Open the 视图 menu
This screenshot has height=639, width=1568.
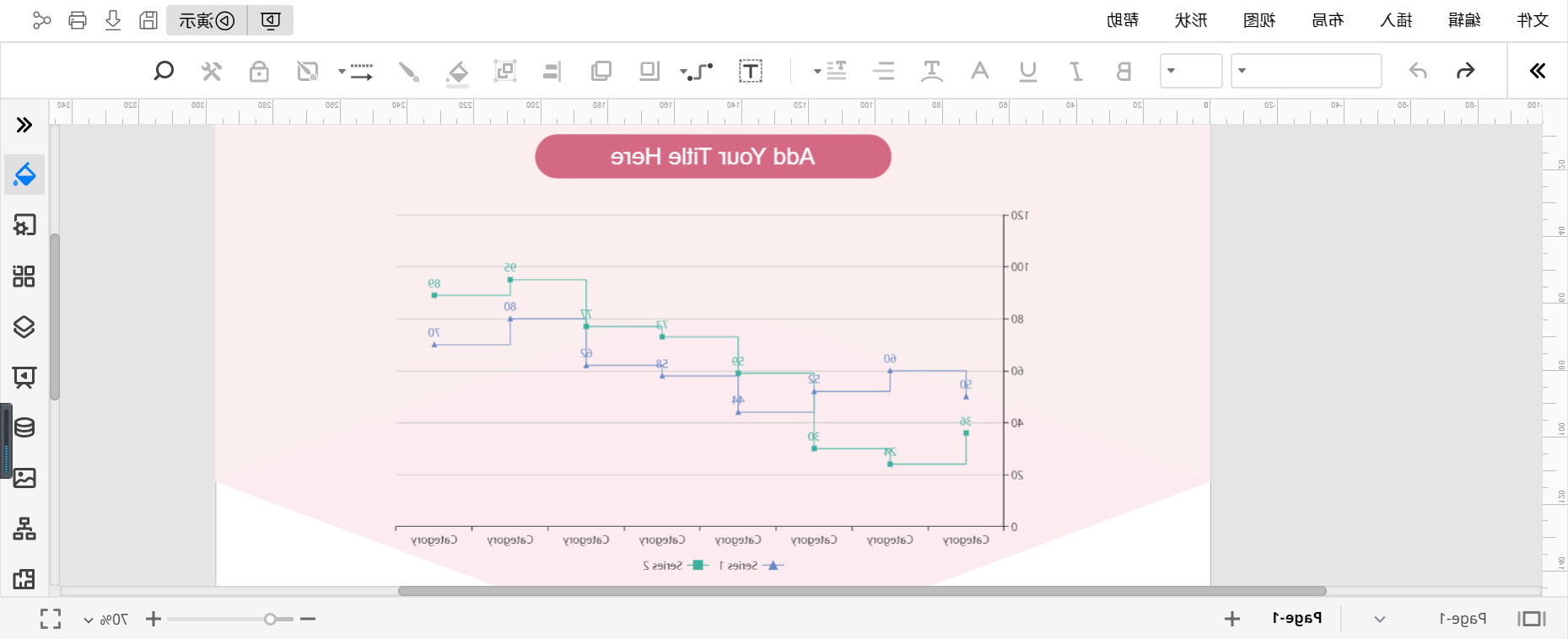click(1259, 20)
